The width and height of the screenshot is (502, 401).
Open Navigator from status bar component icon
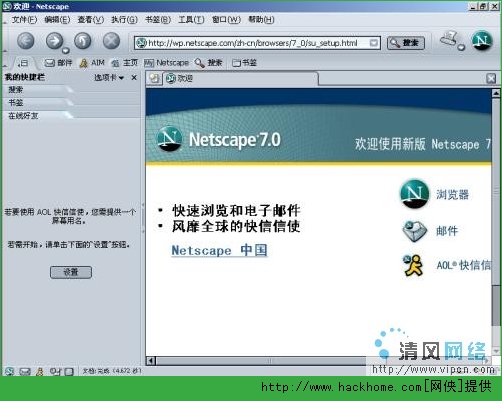pos(9,371)
